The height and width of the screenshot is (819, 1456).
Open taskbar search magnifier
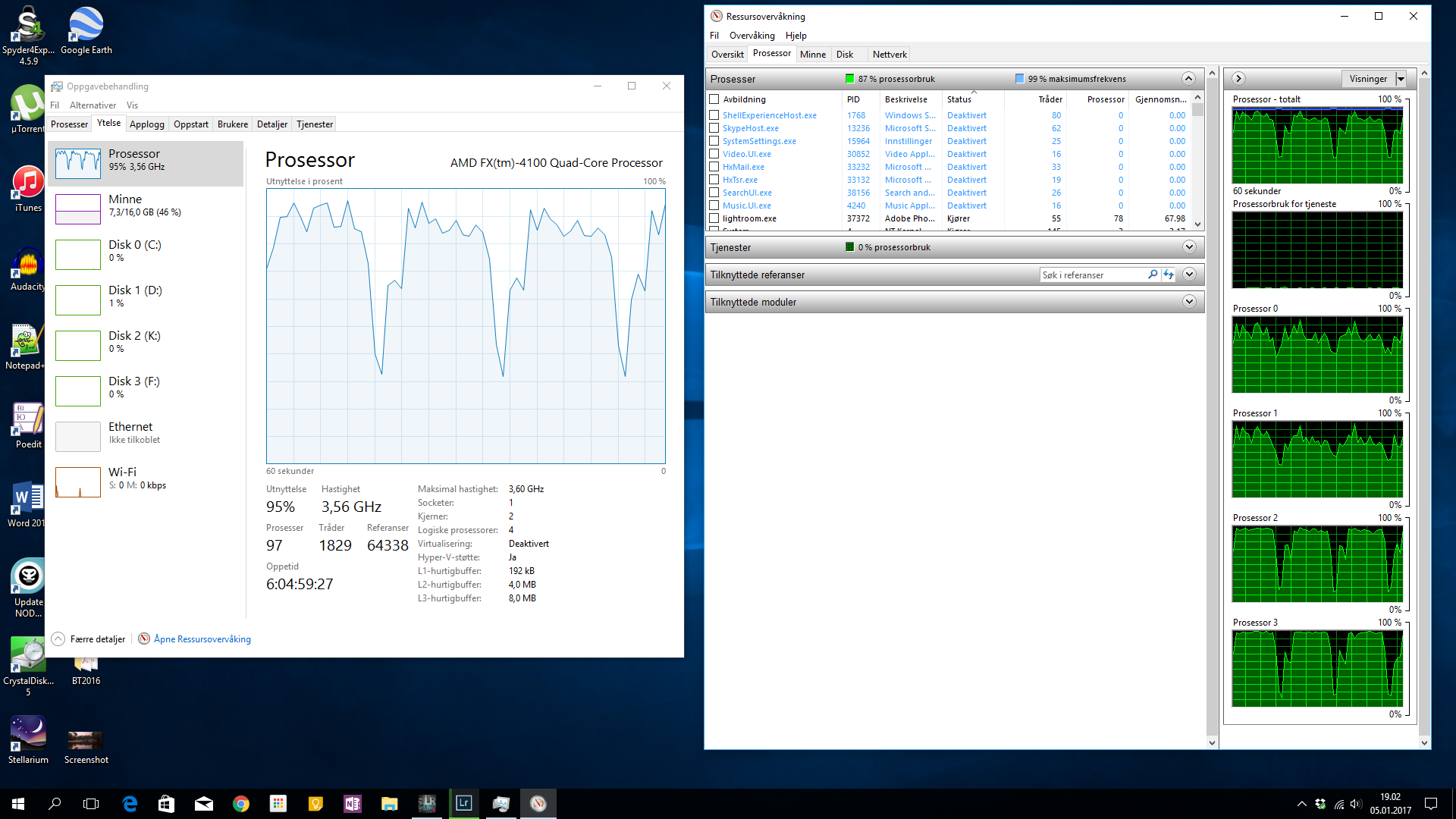(x=55, y=804)
